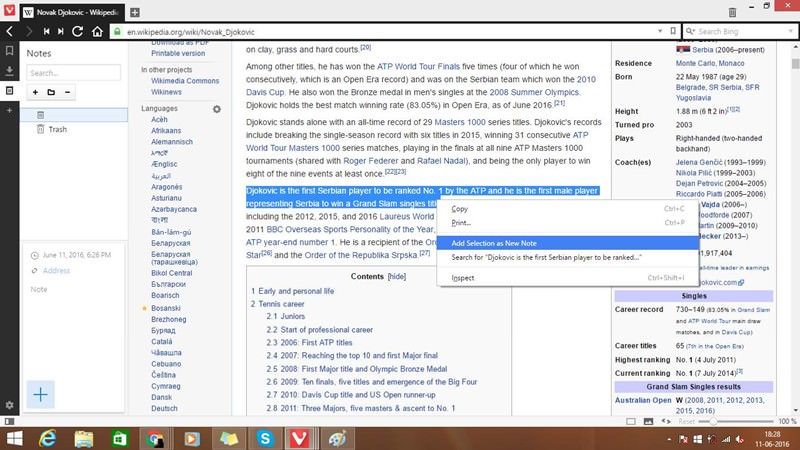
Task: Open the Downloads panel
Action: tap(9, 70)
